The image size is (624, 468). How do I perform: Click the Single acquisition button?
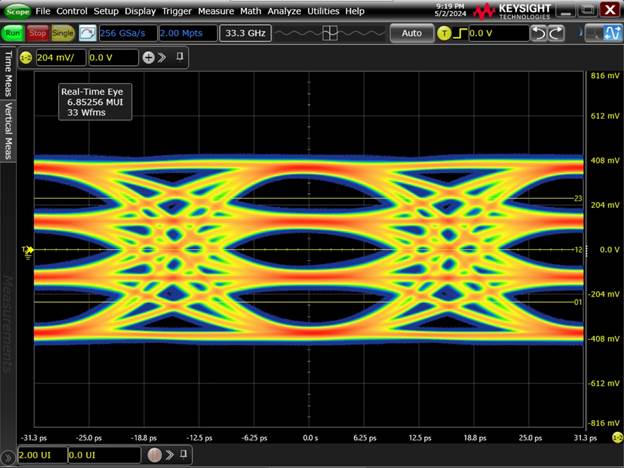click(63, 33)
